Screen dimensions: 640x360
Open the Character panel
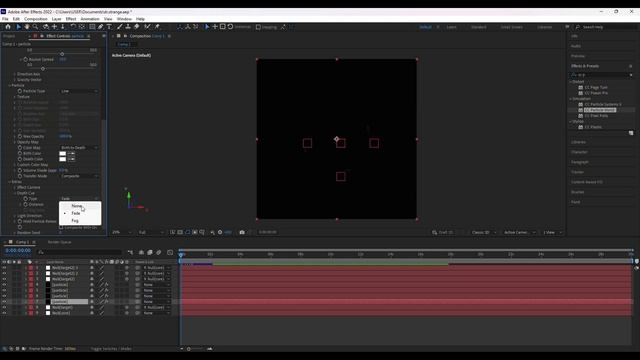point(579,152)
